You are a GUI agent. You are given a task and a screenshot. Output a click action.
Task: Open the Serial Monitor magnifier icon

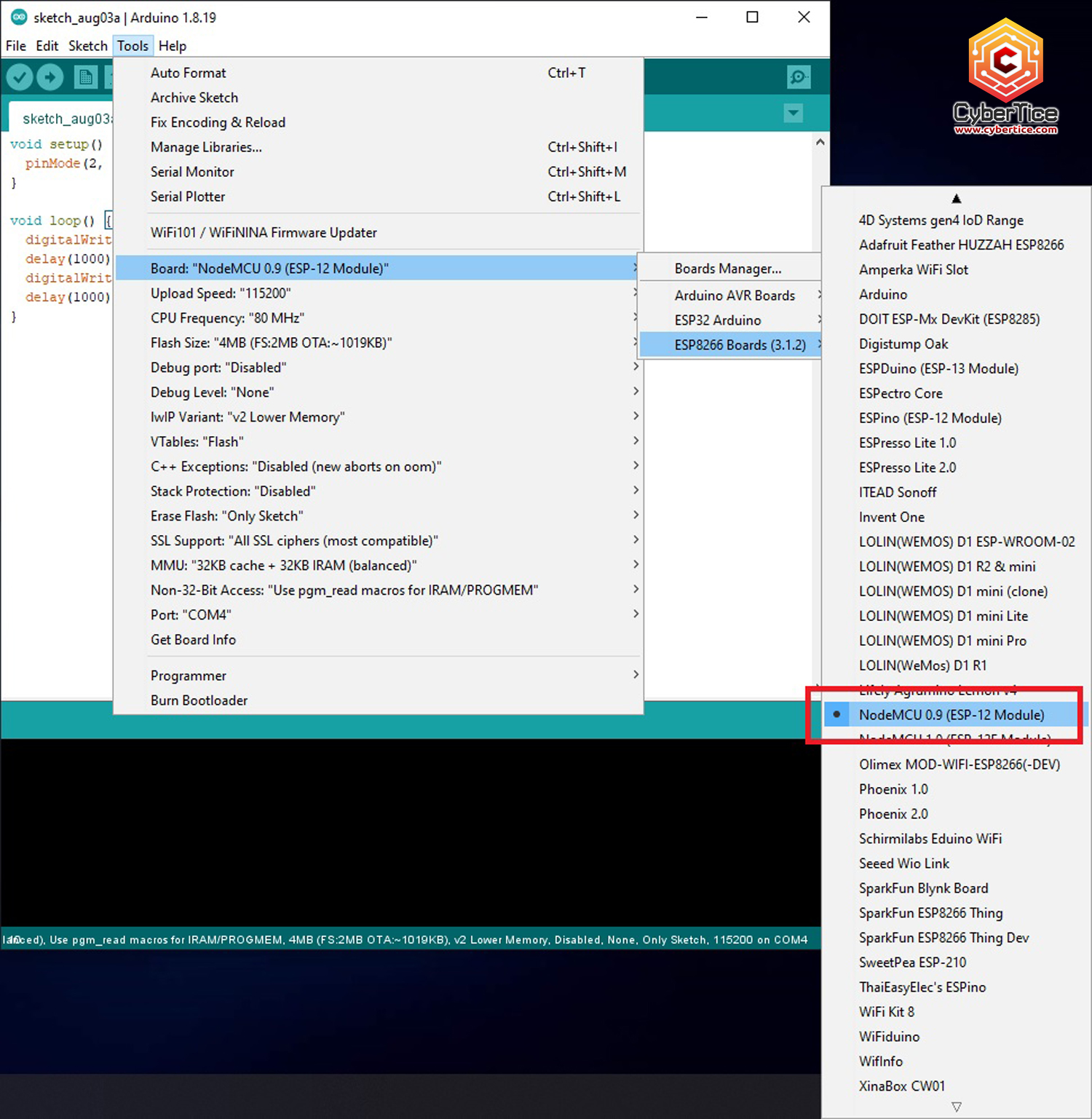click(x=799, y=76)
